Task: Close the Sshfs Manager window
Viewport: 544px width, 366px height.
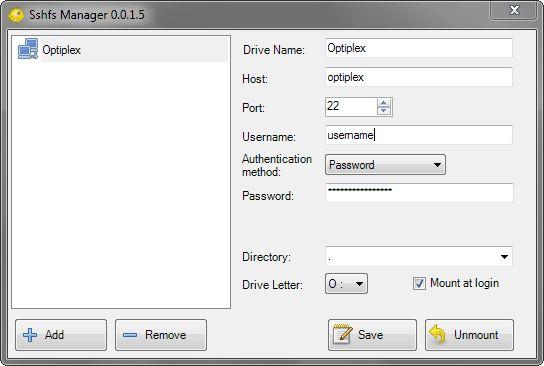Action: pyautogui.click(x=513, y=10)
